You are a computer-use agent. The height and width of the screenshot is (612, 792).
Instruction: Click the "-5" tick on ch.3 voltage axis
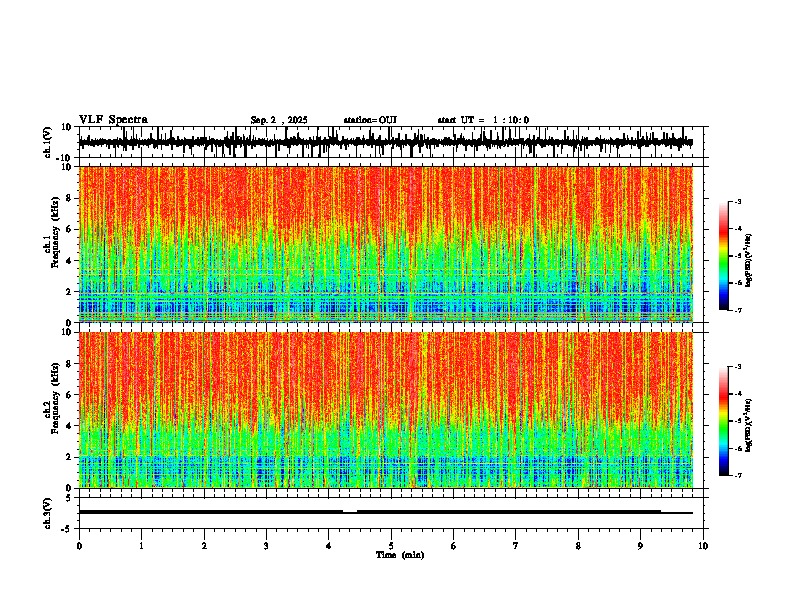67,529
